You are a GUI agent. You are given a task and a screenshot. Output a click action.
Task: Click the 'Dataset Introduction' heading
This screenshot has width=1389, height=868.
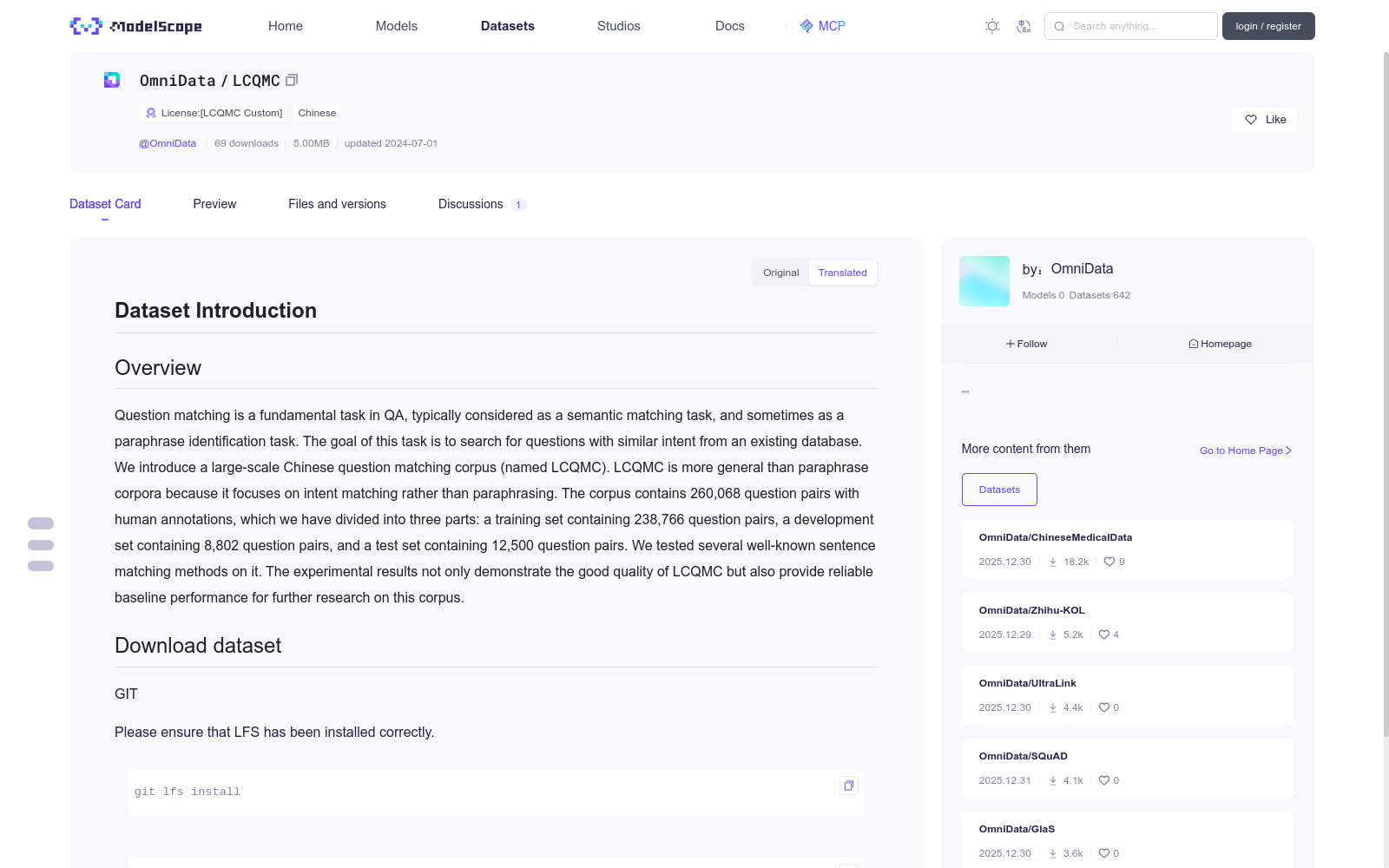pos(215,311)
